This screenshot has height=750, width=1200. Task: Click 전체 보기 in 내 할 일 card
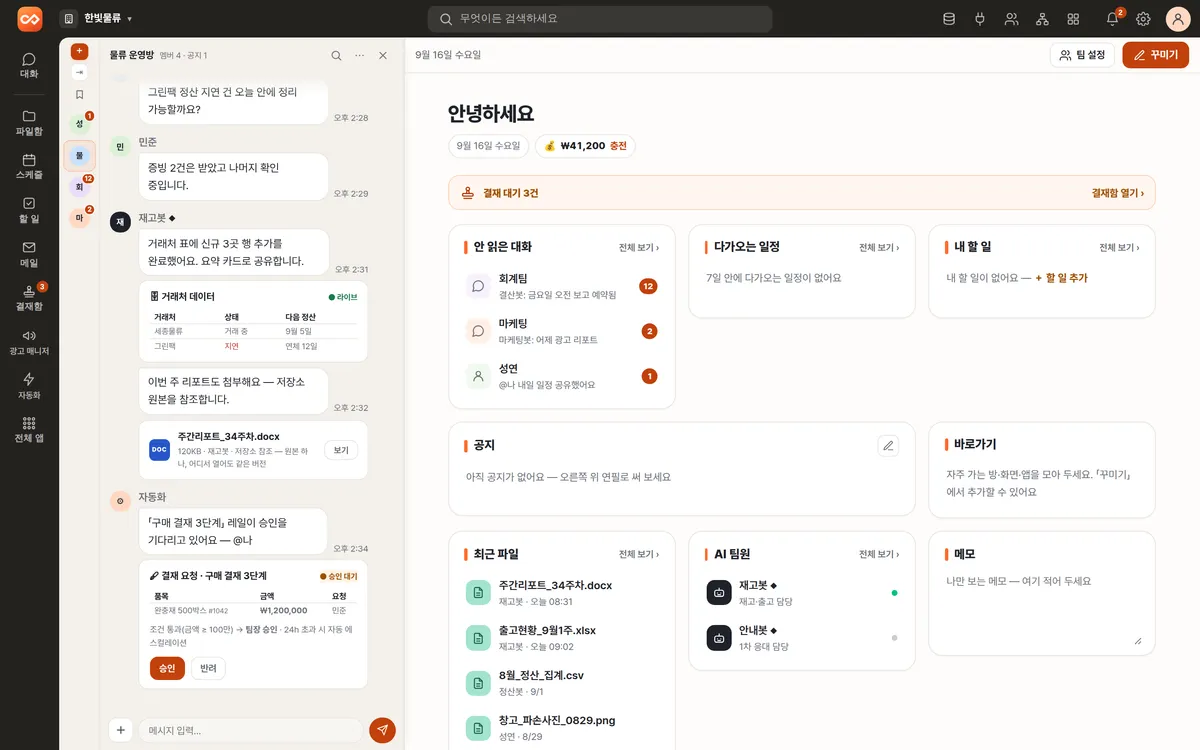1119,247
